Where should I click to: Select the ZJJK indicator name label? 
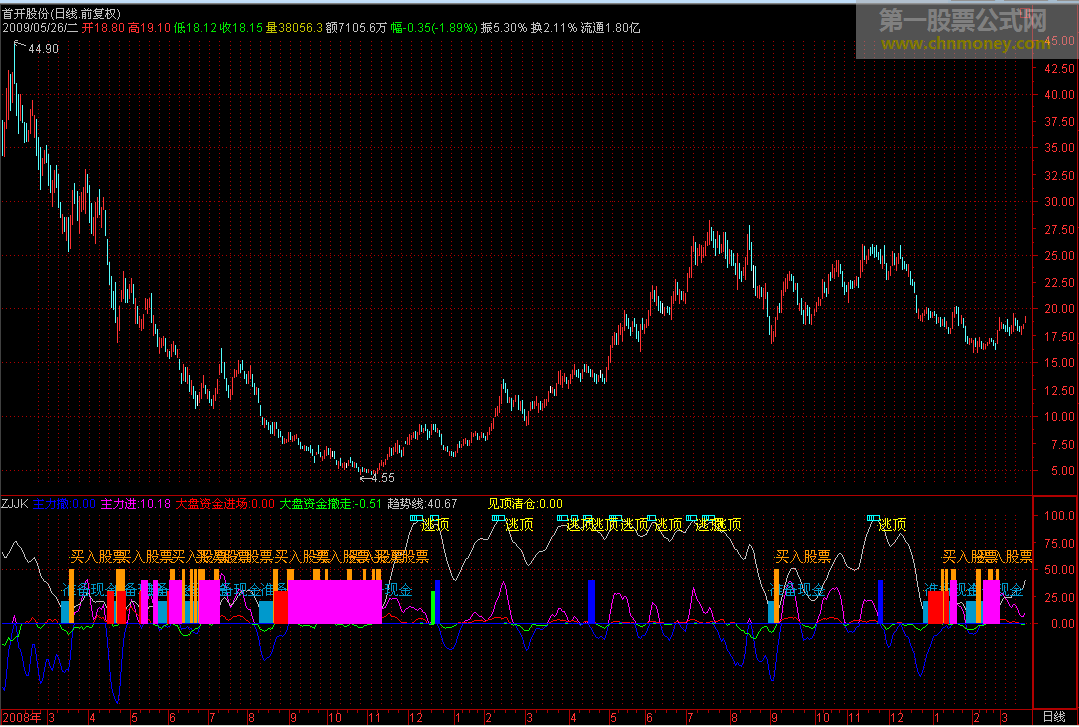tap(15, 504)
